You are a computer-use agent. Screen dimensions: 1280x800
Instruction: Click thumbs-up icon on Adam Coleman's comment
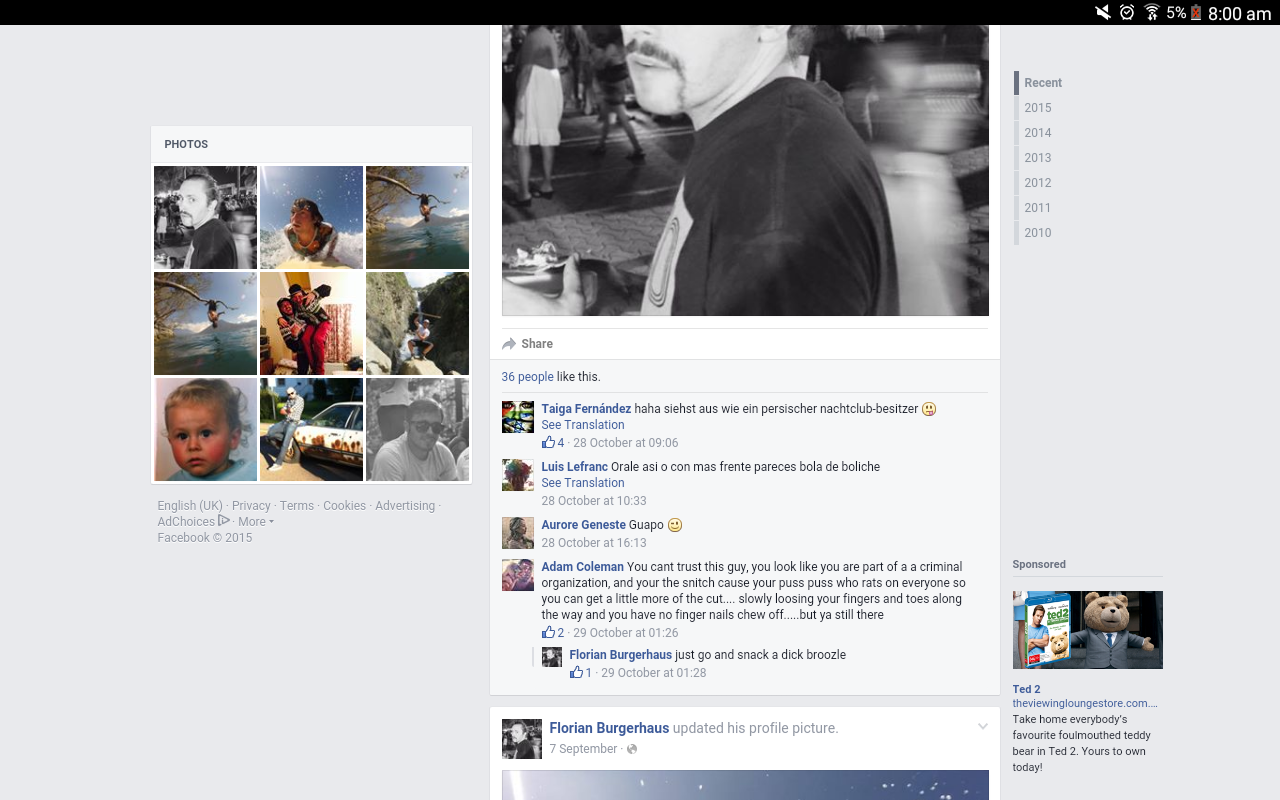click(x=548, y=632)
